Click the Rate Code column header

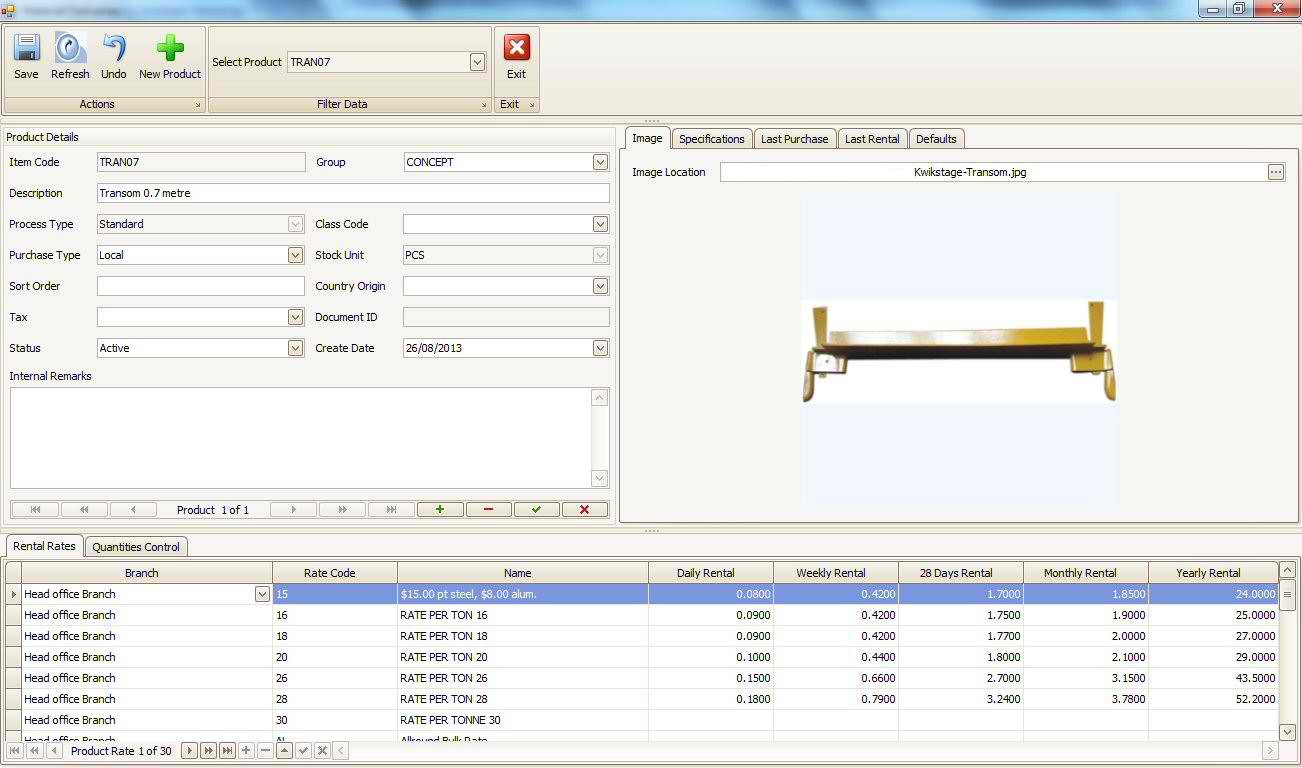[x=335, y=573]
